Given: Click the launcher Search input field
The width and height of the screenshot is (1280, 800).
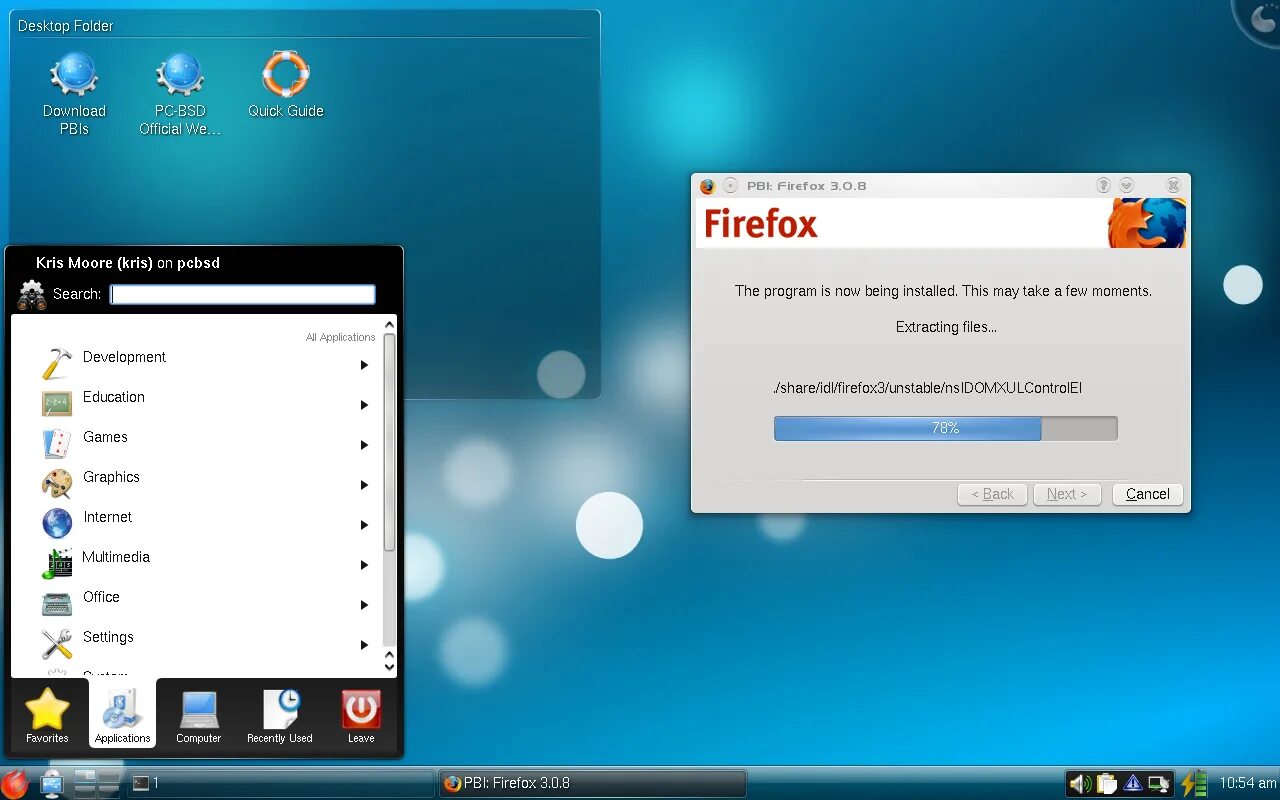Looking at the screenshot, I should 243,294.
